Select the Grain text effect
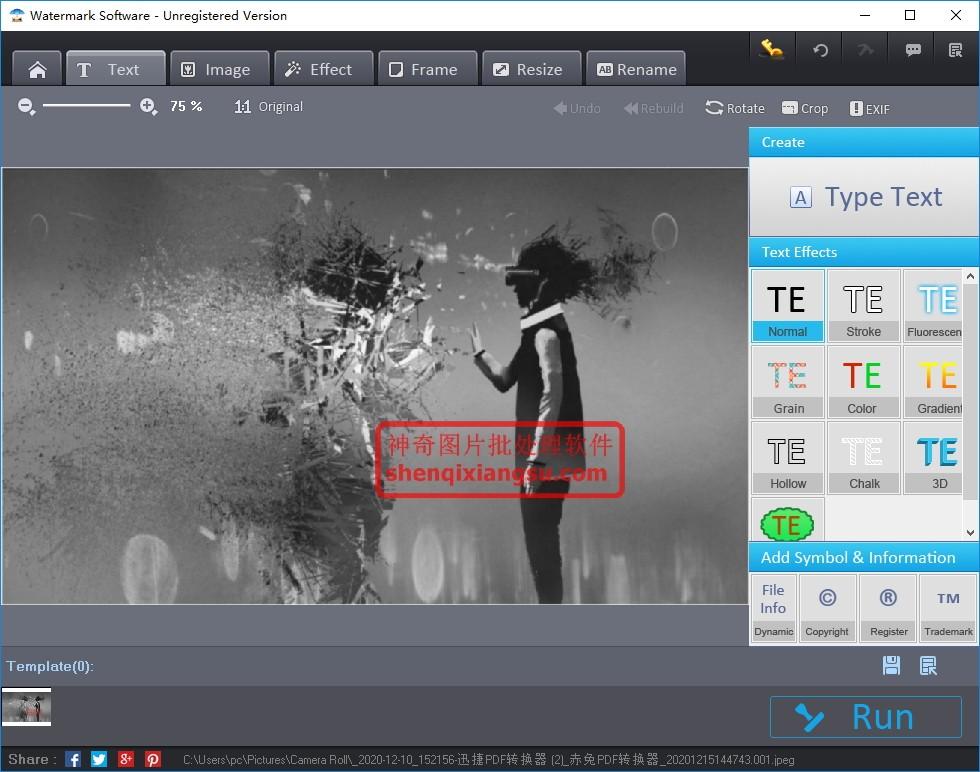980x772 pixels. 788,382
